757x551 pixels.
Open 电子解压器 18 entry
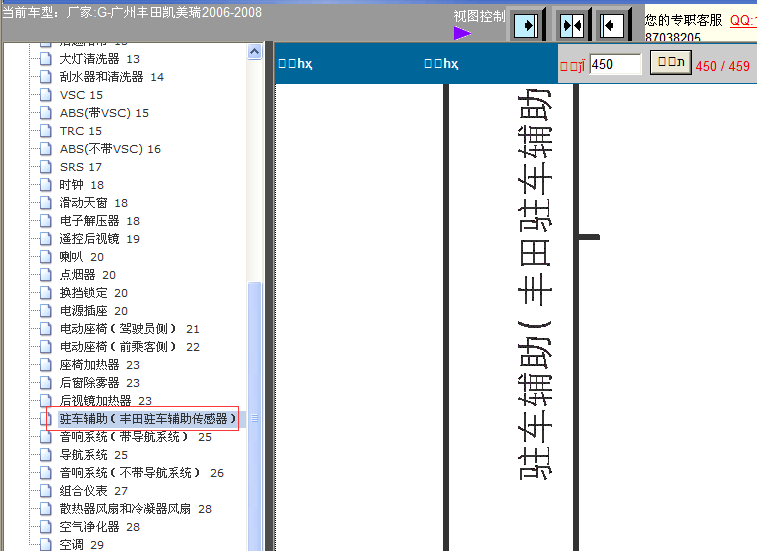point(99,221)
